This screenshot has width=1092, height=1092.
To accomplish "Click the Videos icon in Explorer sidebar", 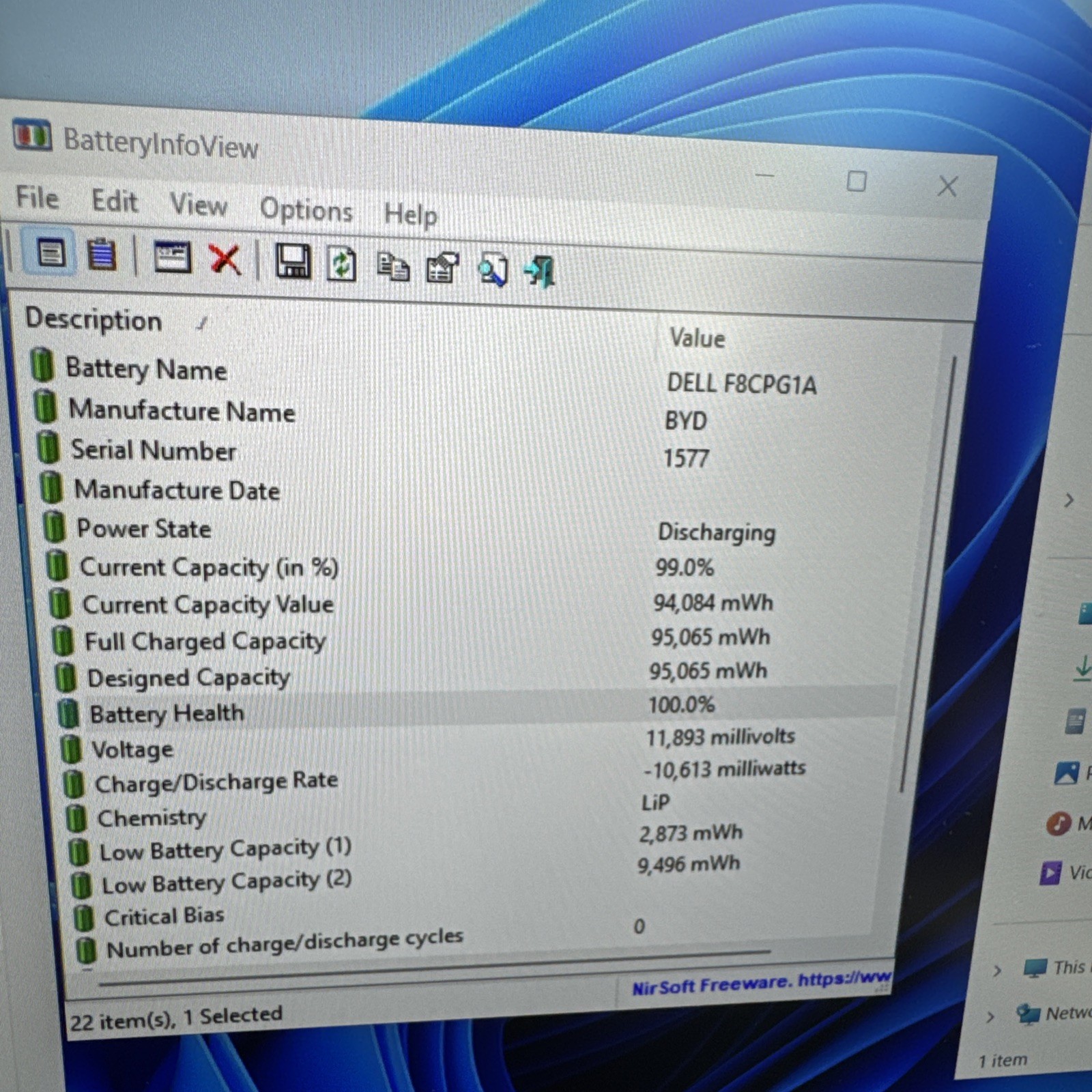I will pos(1050,873).
